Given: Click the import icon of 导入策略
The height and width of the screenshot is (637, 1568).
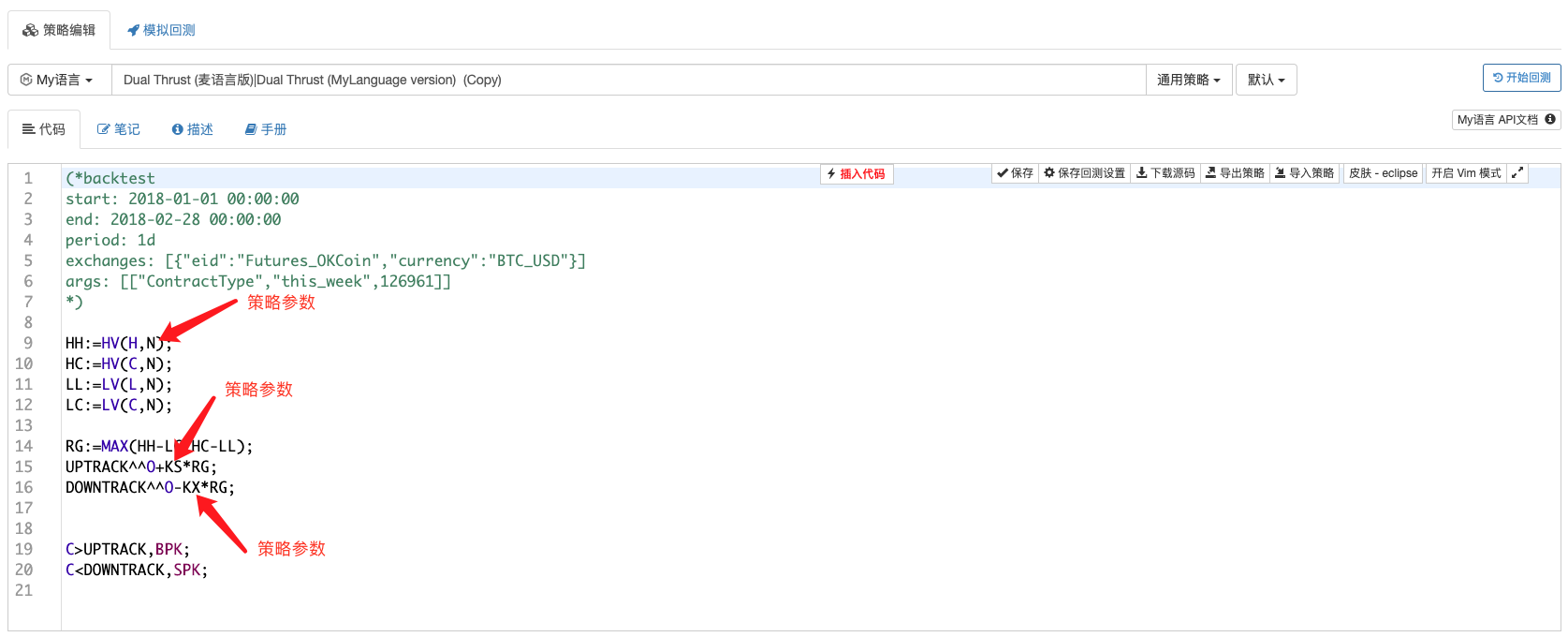Looking at the screenshot, I should (x=1281, y=172).
